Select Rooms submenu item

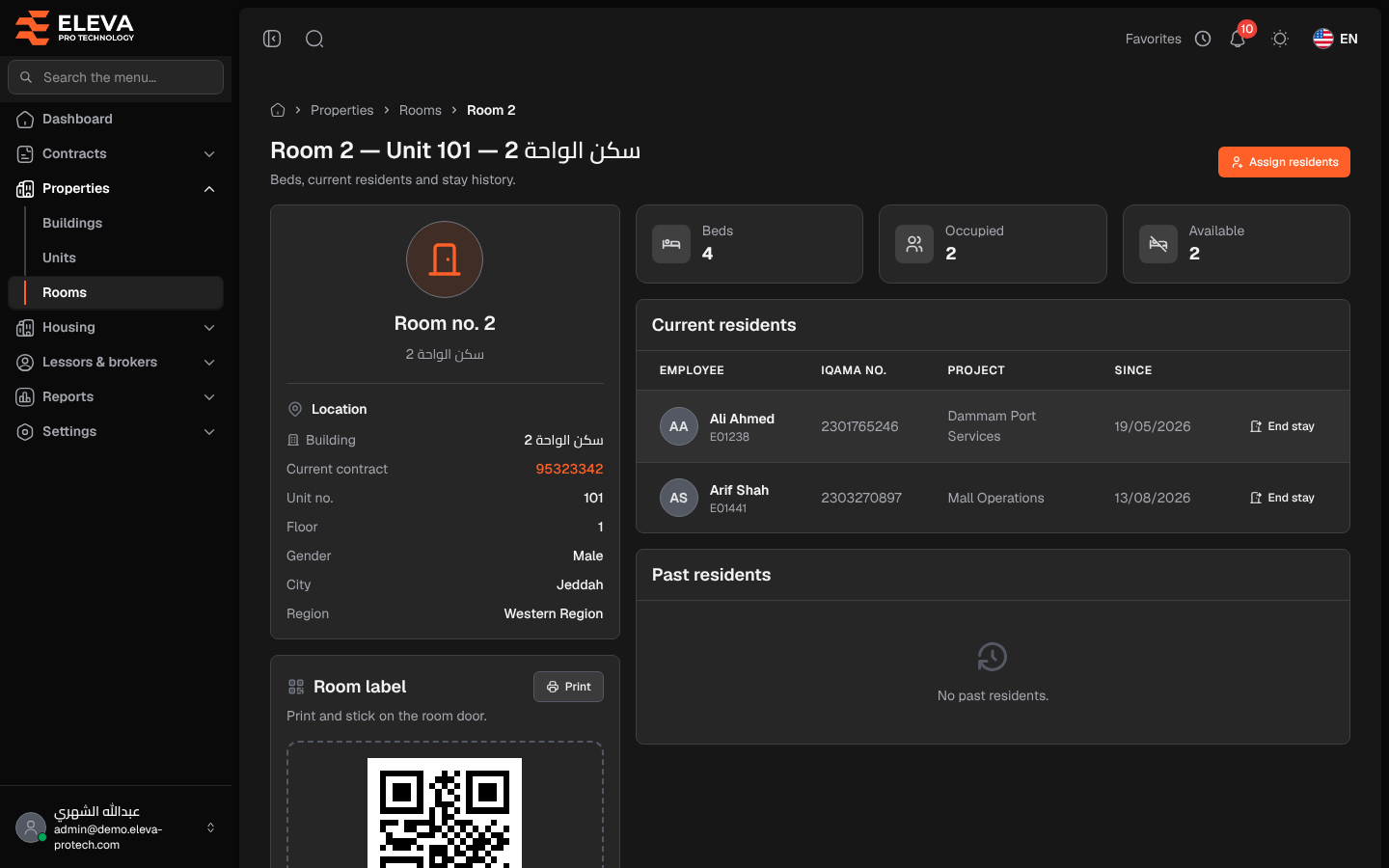[116, 292]
